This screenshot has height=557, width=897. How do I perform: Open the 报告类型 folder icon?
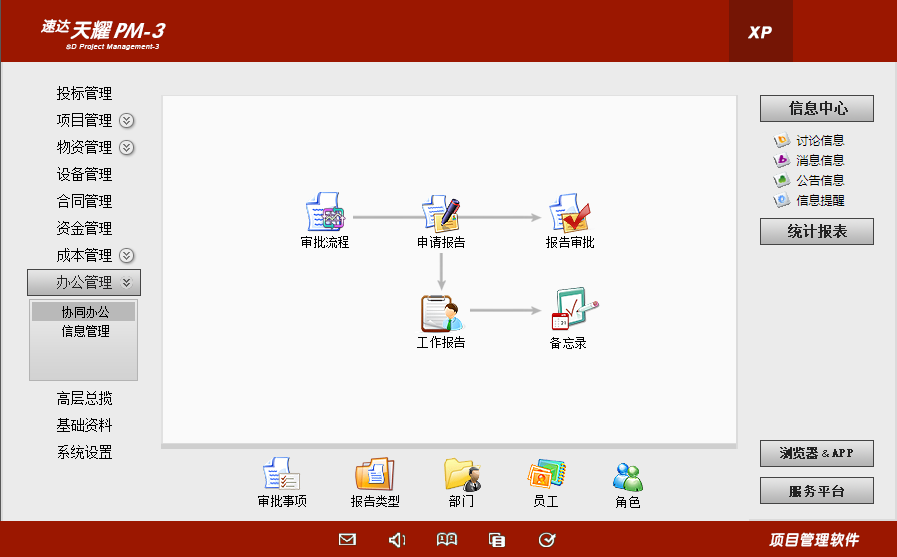click(x=375, y=475)
